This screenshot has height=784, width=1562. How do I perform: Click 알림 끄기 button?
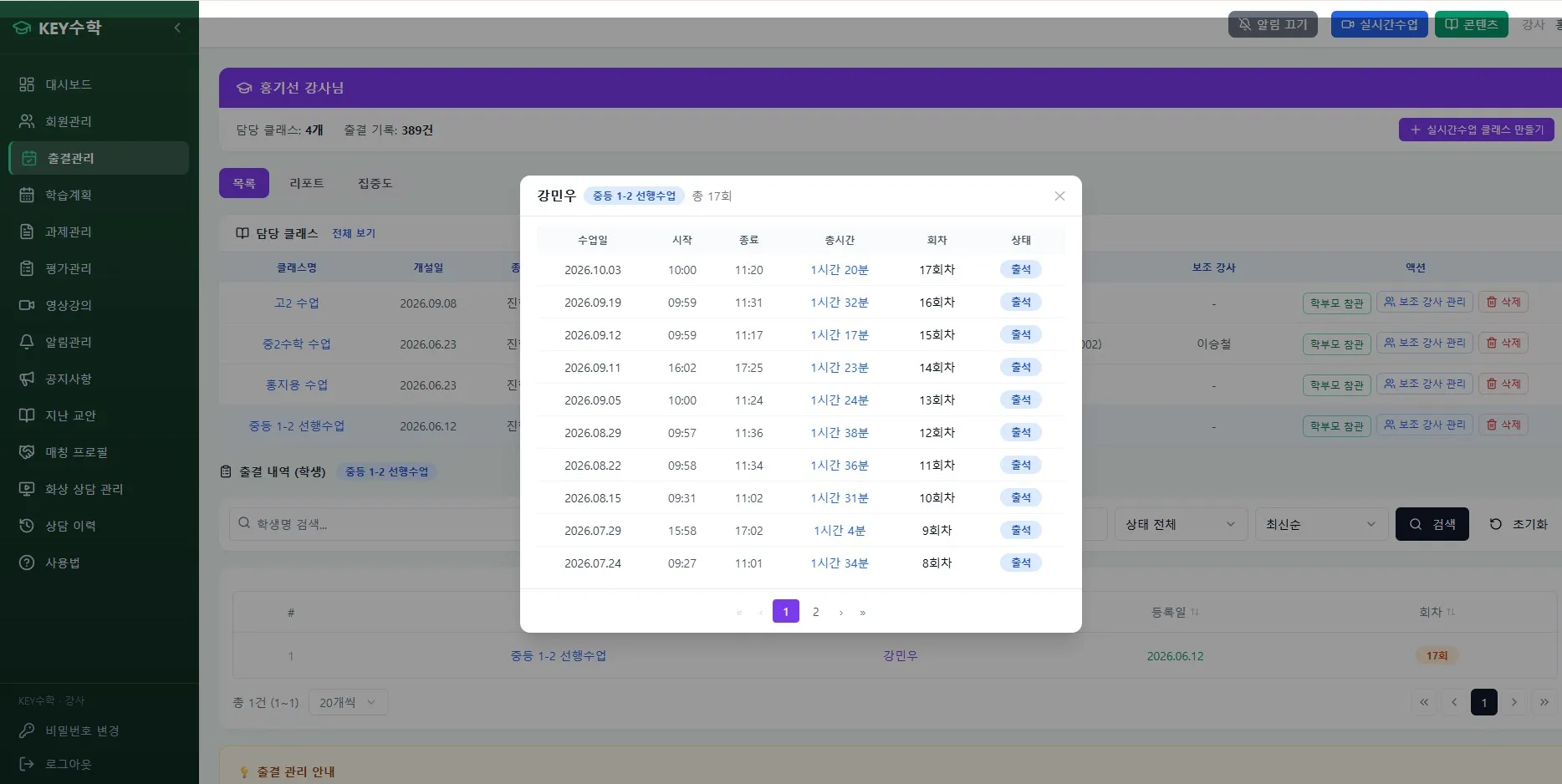point(1273,24)
